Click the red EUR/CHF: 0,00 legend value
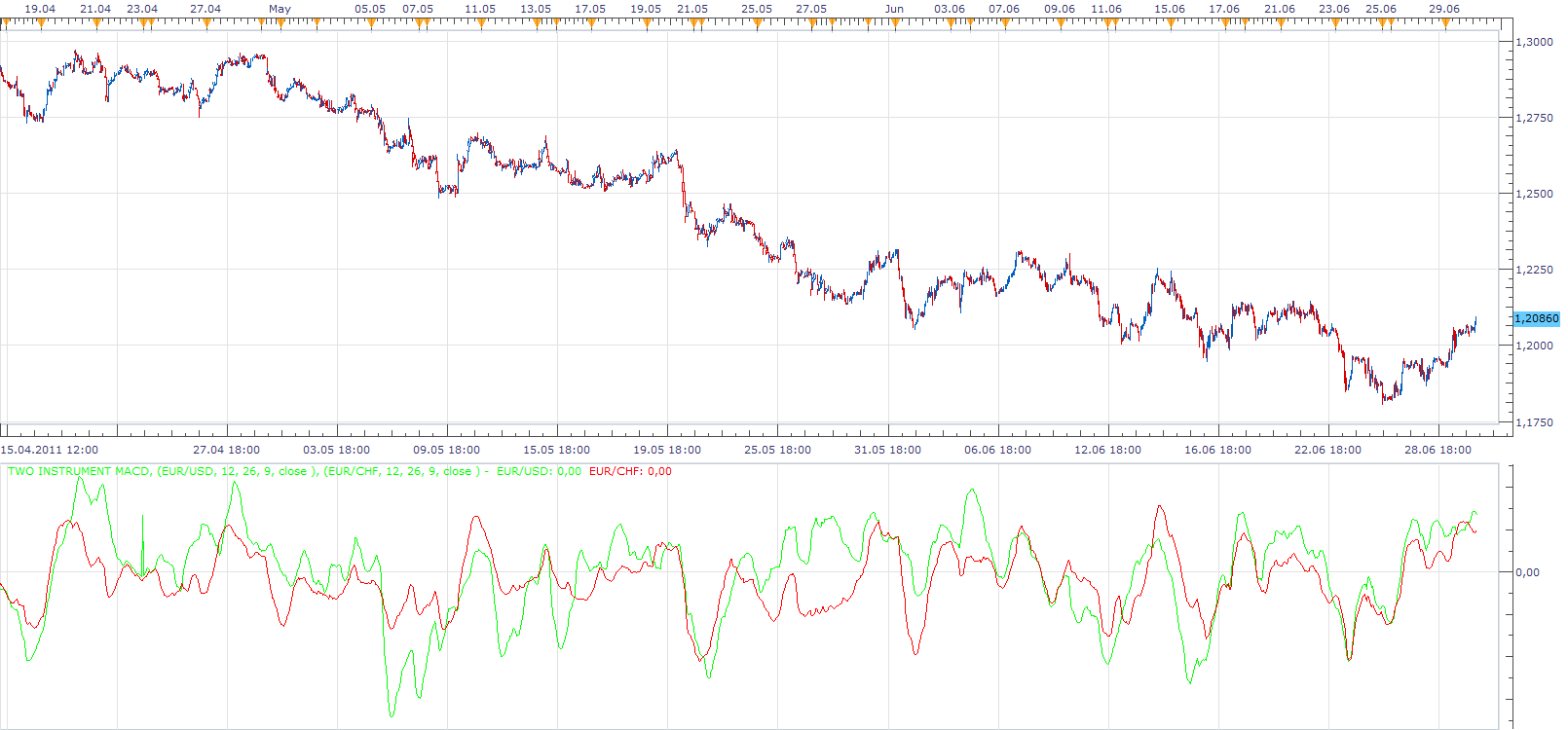 pyautogui.click(x=630, y=471)
